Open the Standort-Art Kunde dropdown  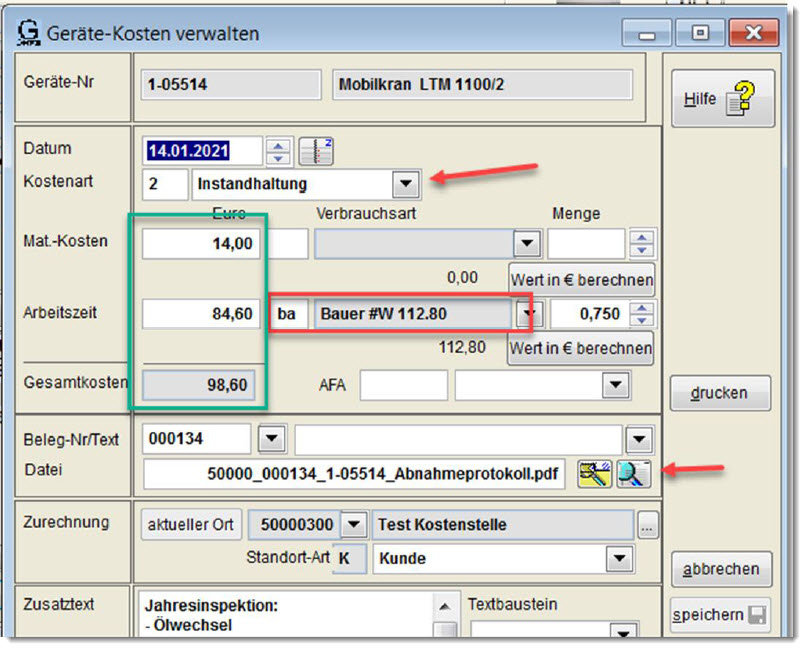pos(620,559)
